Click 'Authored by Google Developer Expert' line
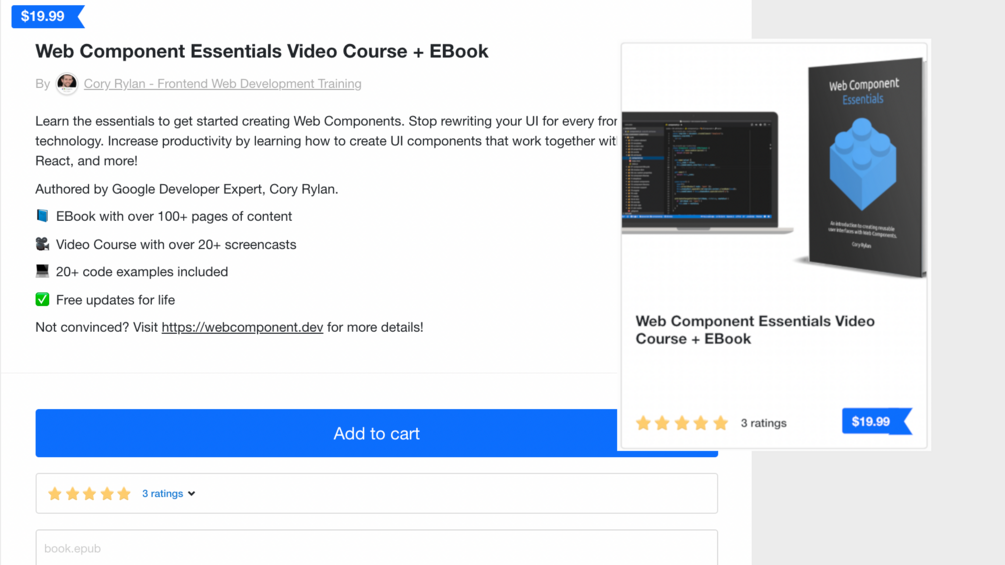The image size is (1005, 565). click(187, 189)
